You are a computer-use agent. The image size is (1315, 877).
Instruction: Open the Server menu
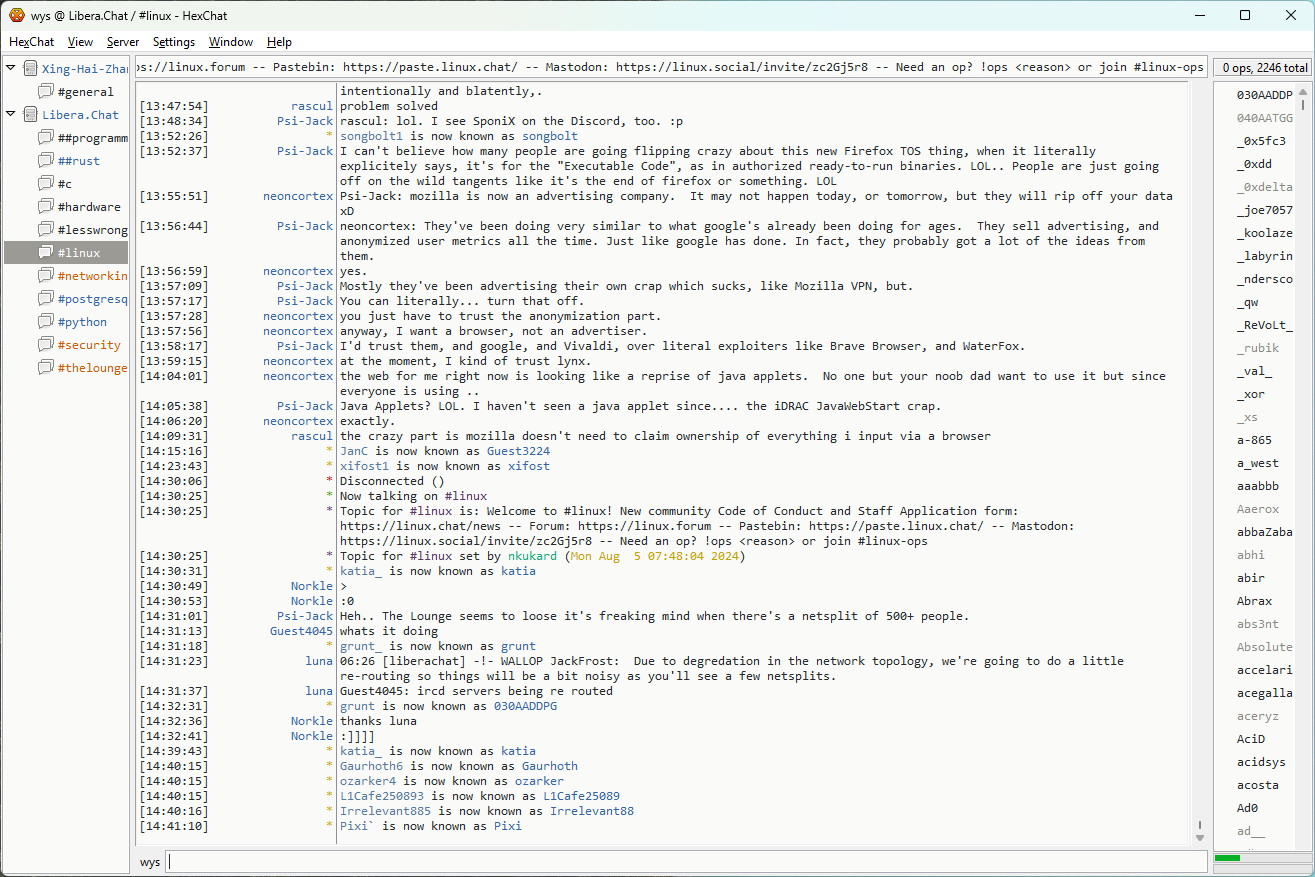pos(123,42)
